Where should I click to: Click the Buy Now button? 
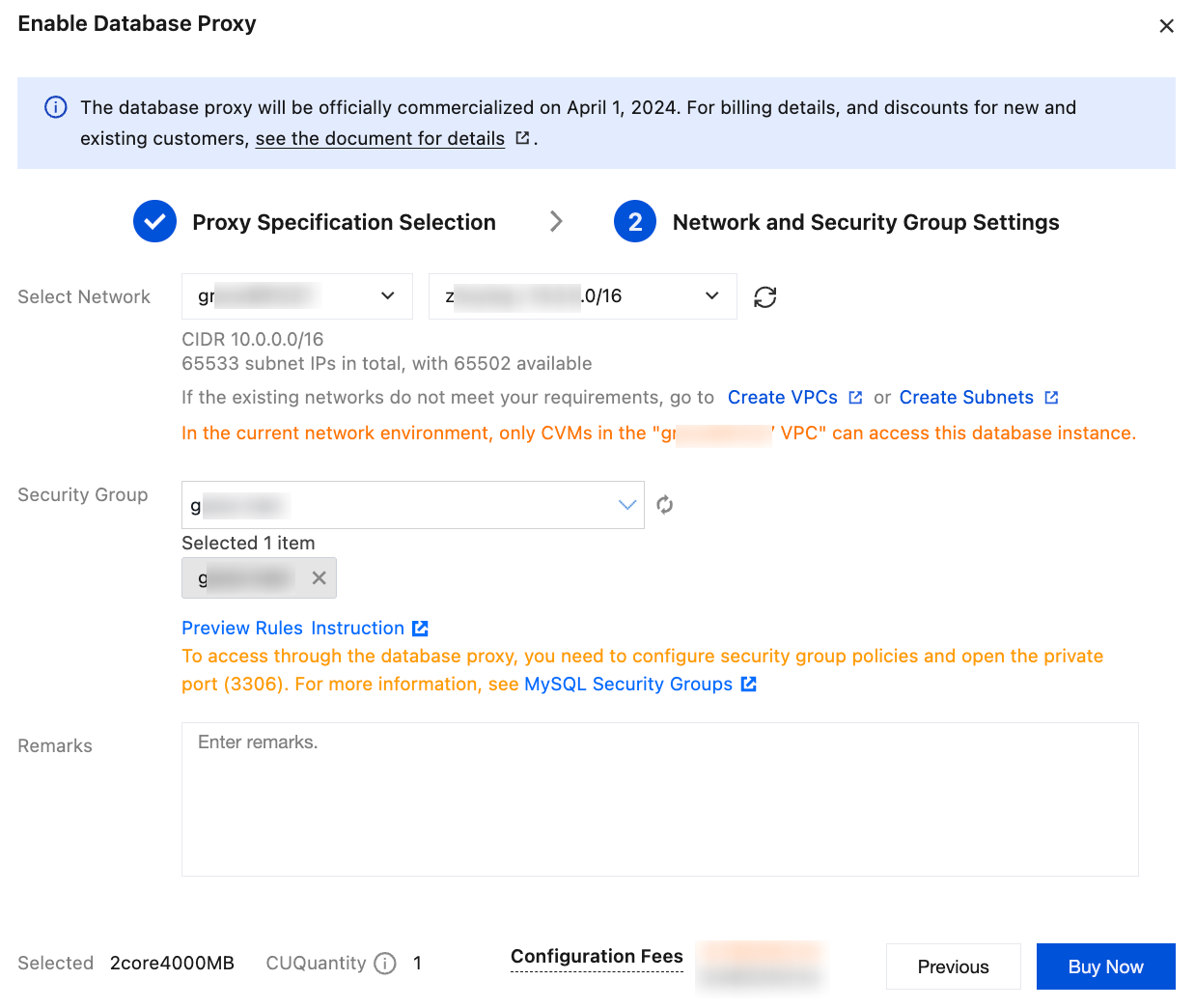[x=1105, y=966]
